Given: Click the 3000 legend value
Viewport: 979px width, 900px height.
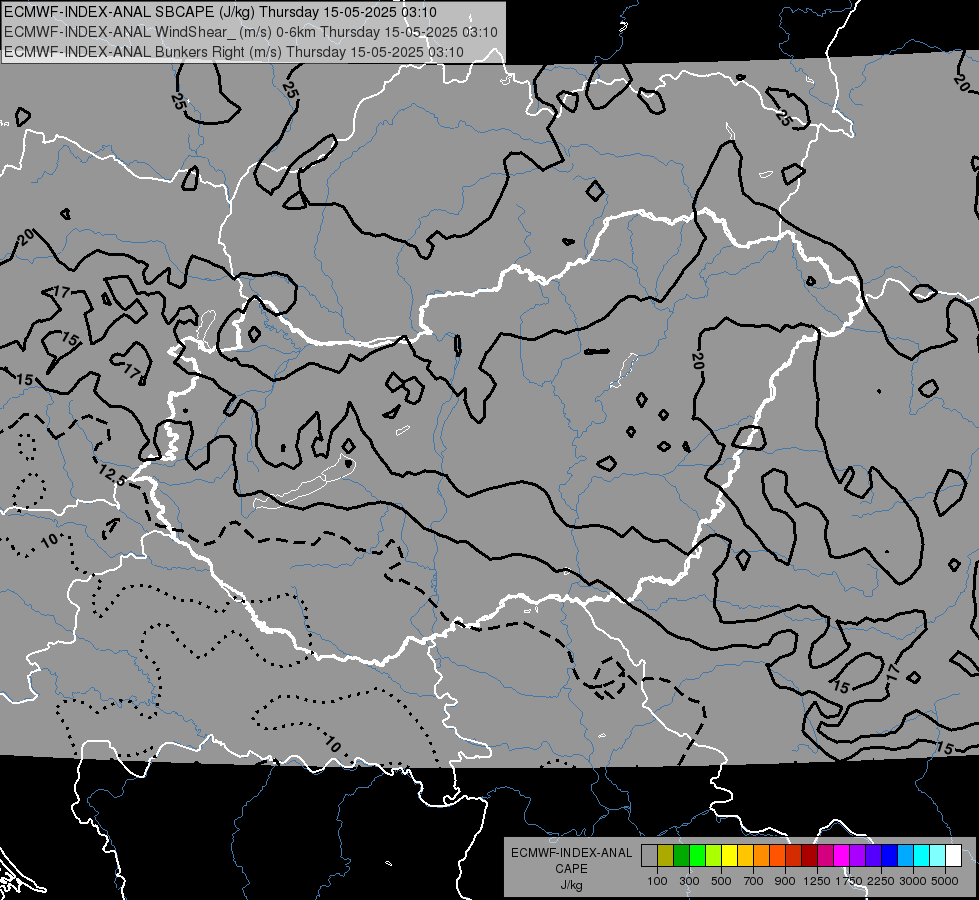Looking at the screenshot, I should coord(913,881).
